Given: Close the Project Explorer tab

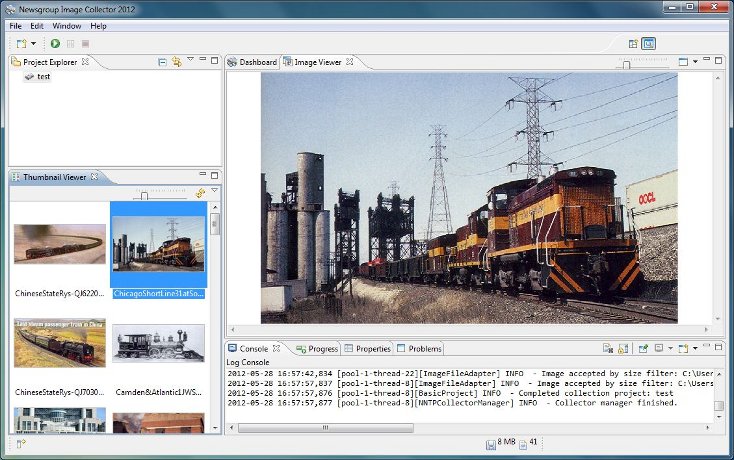Looking at the screenshot, I should click(85, 61).
